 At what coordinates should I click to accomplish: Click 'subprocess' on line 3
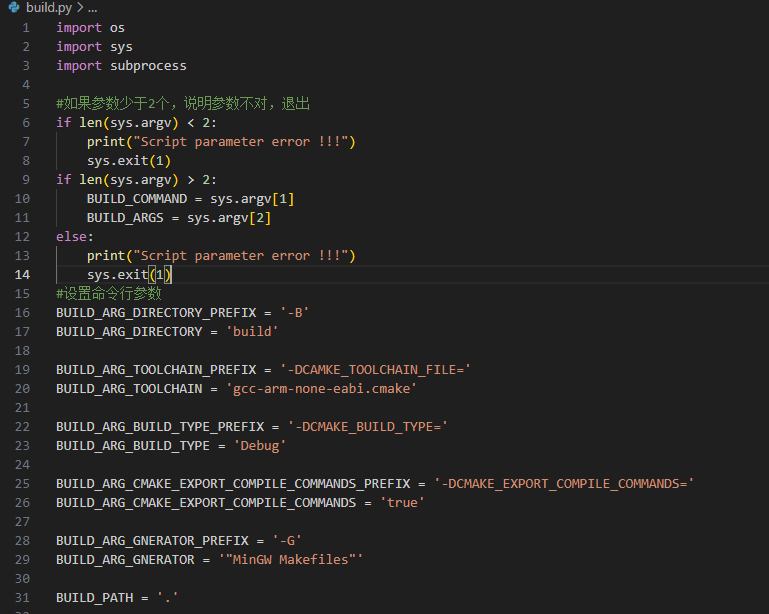pyautogui.click(x=148, y=66)
